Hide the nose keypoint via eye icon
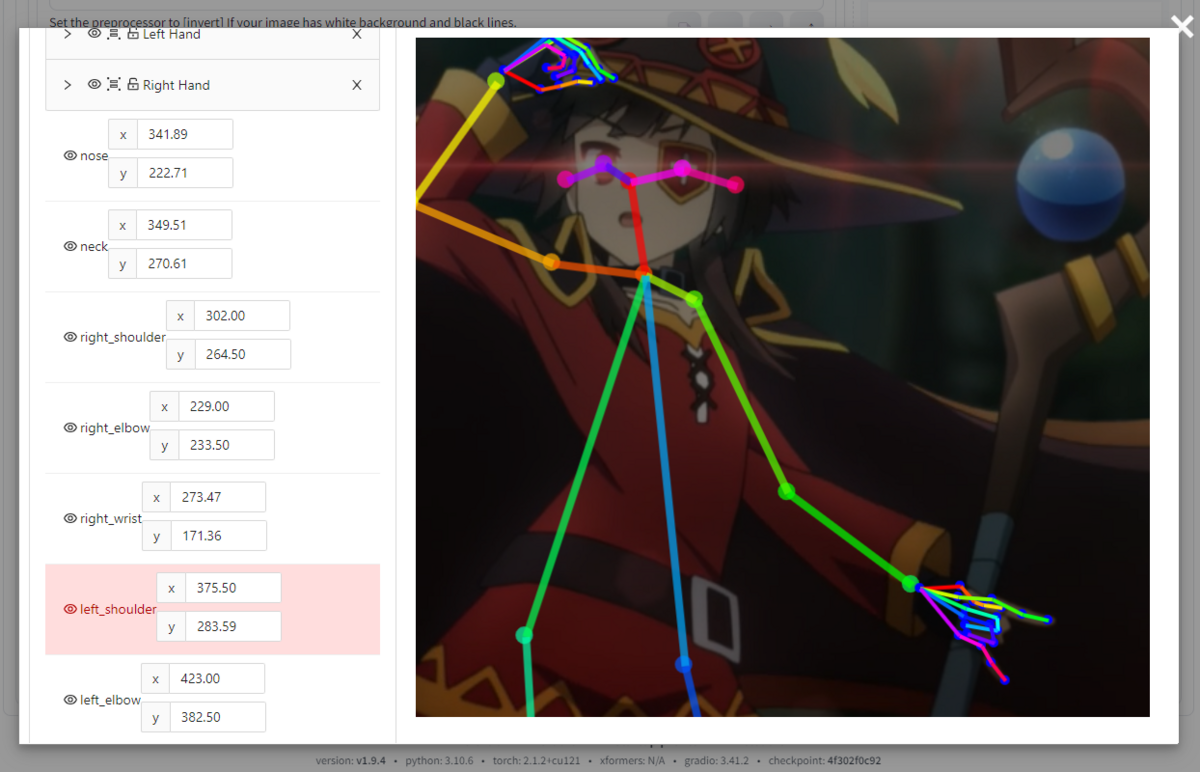This screenshot has height=772, width=1200. [x=70, y=156]
